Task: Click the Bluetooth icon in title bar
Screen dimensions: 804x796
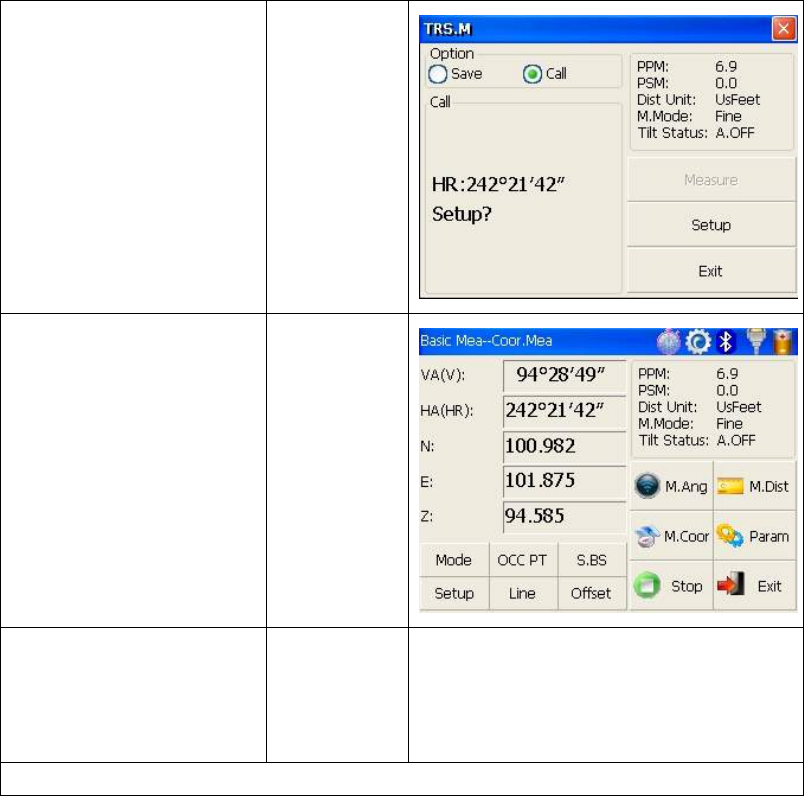Action: [x=726, y=342]
